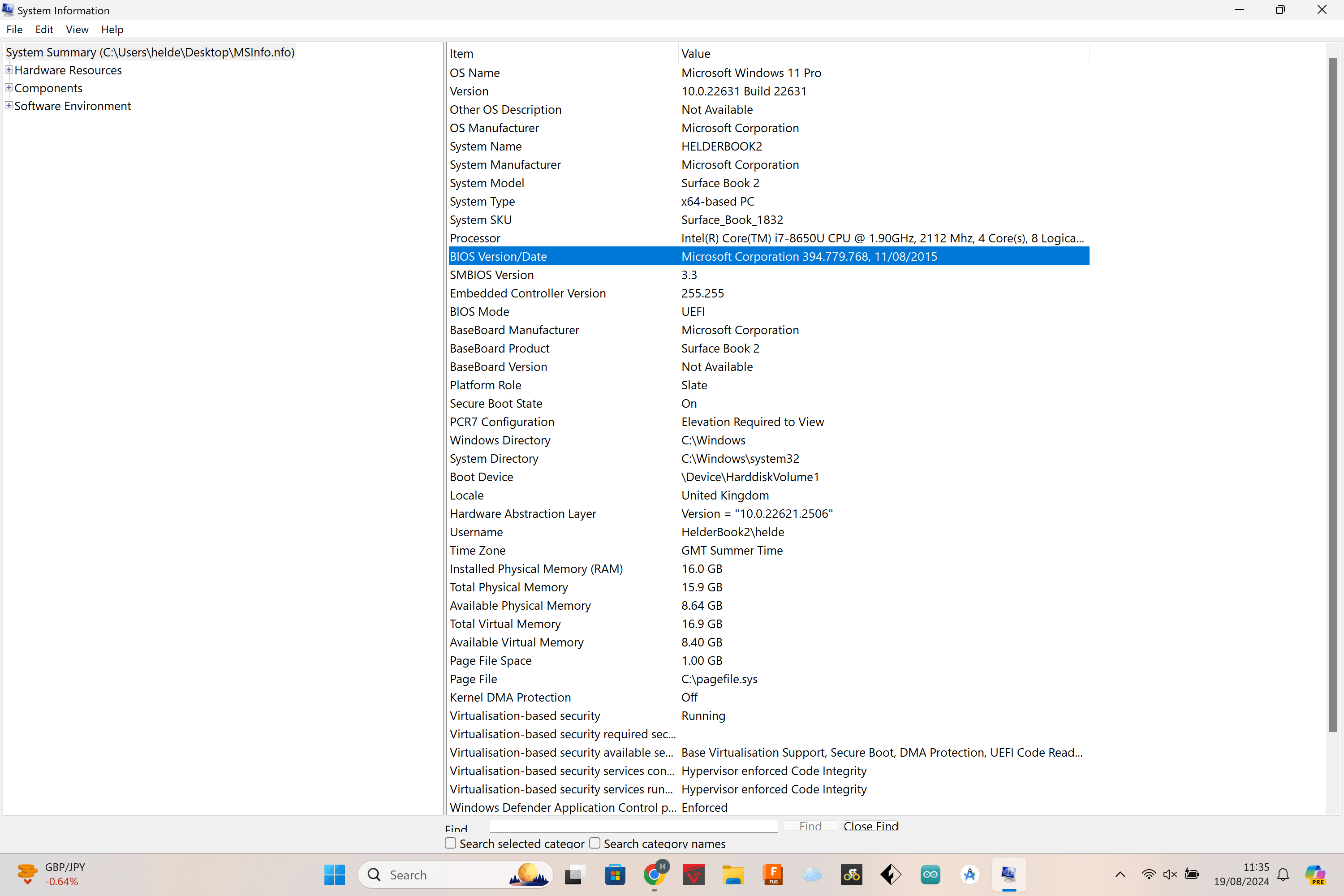Open the View menu

pos(77,29)
